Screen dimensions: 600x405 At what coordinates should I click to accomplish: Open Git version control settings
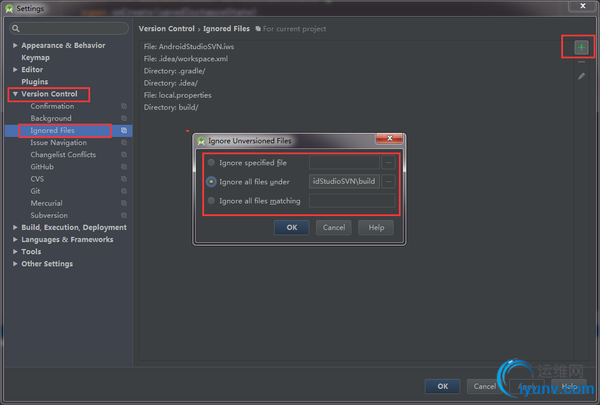35,191
